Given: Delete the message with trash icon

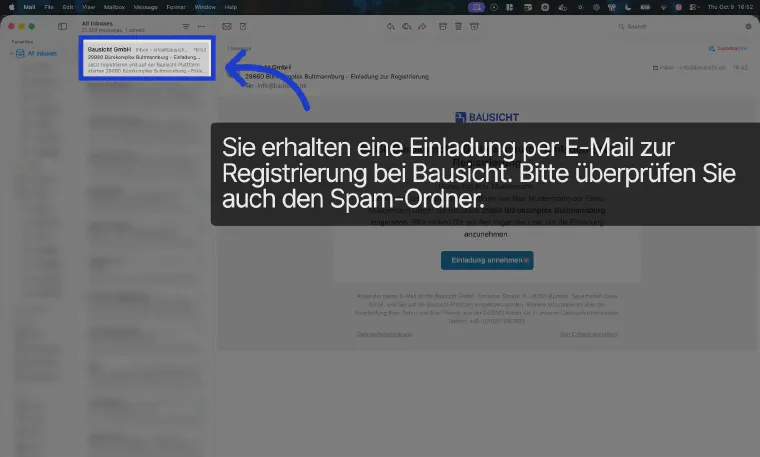Looking at the screenshot, I should (x=458, y=27).
